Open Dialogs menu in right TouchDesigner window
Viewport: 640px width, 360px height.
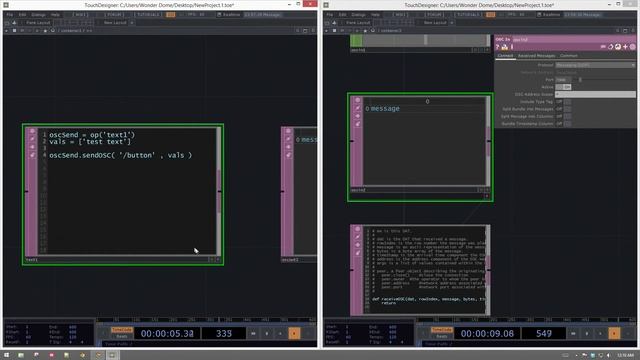[358, 15]
